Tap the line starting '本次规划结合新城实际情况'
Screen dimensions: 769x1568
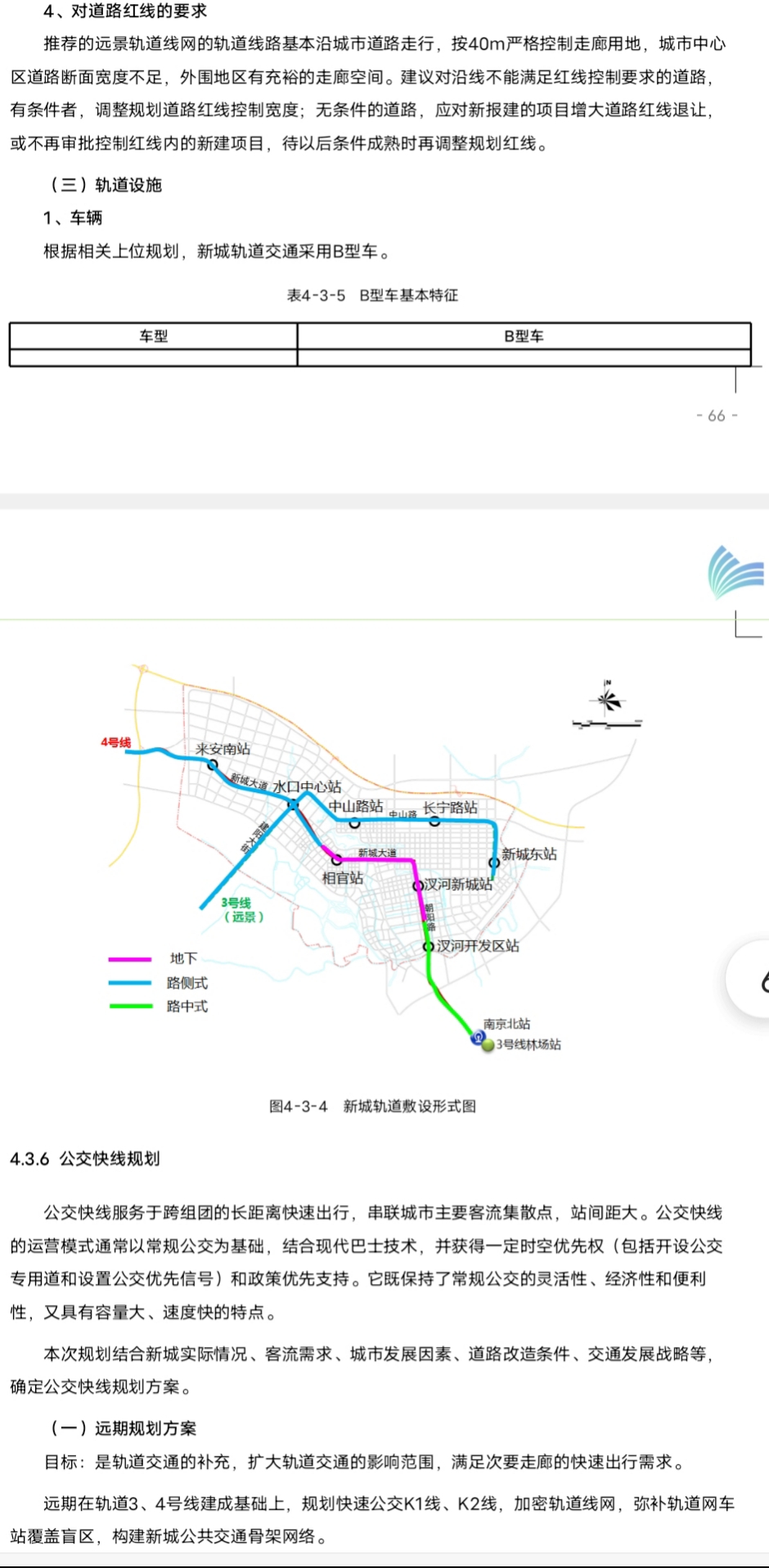coord(380,1354)
